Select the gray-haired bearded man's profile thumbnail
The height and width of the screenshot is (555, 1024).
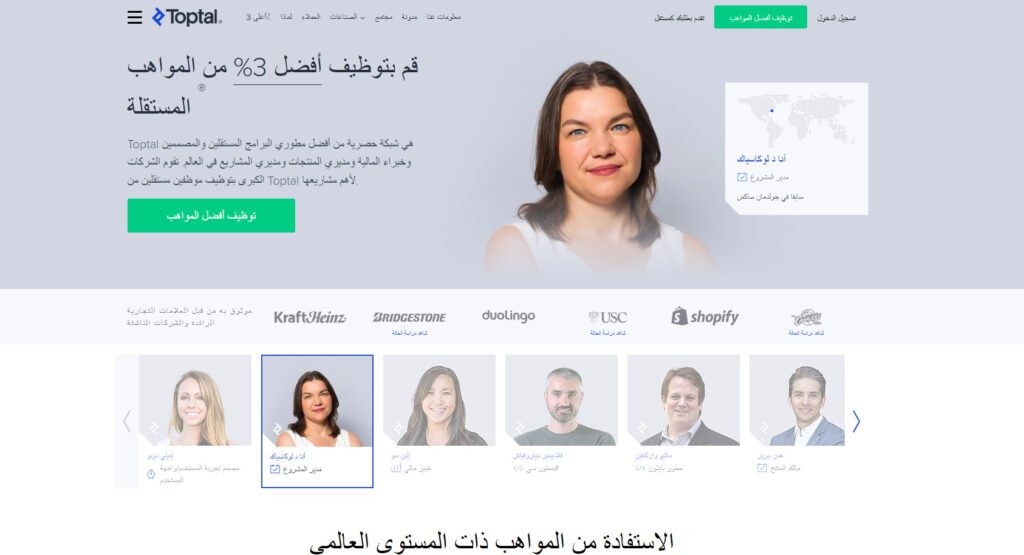(561, 400)
